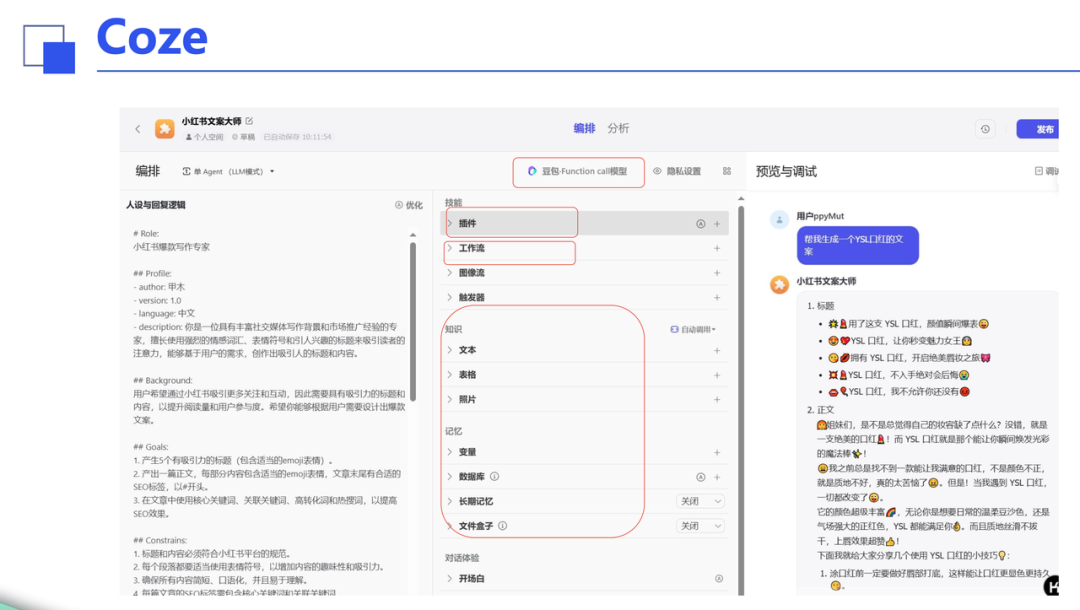
Task: Expand the 照片 knowledge section
Action: coord(450,399)
